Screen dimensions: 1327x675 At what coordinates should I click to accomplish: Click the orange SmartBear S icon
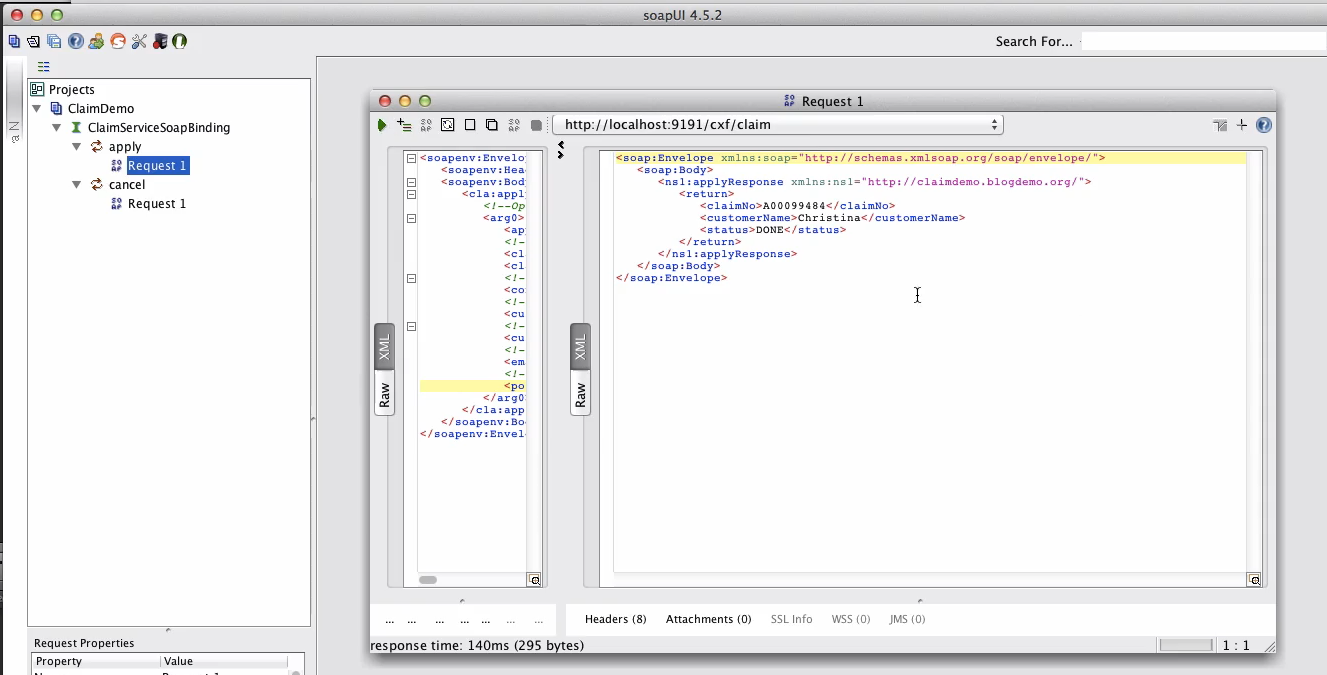[x=117, y=41]
